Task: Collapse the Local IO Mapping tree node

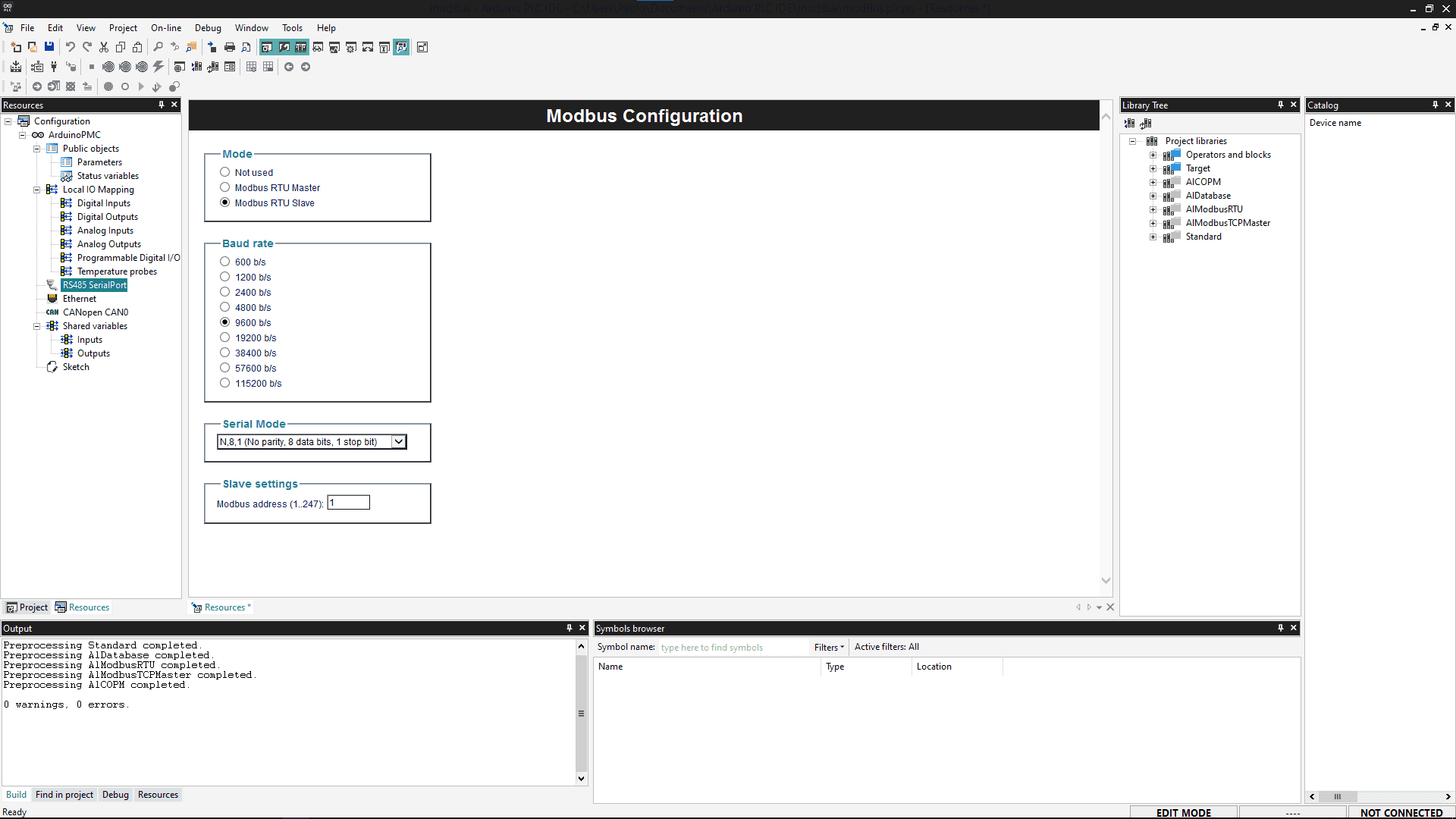Action: point(36,190)
